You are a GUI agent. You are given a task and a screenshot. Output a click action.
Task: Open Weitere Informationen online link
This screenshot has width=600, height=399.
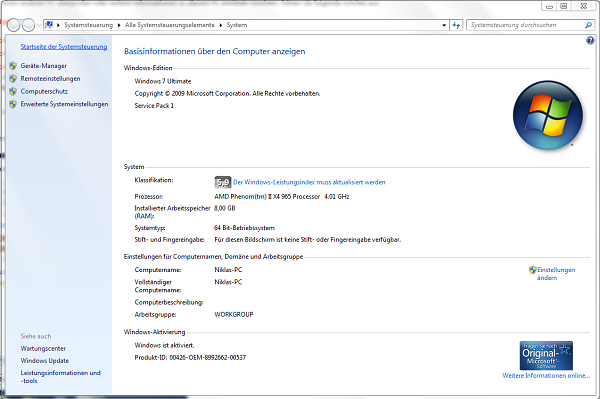coord(546,376)
